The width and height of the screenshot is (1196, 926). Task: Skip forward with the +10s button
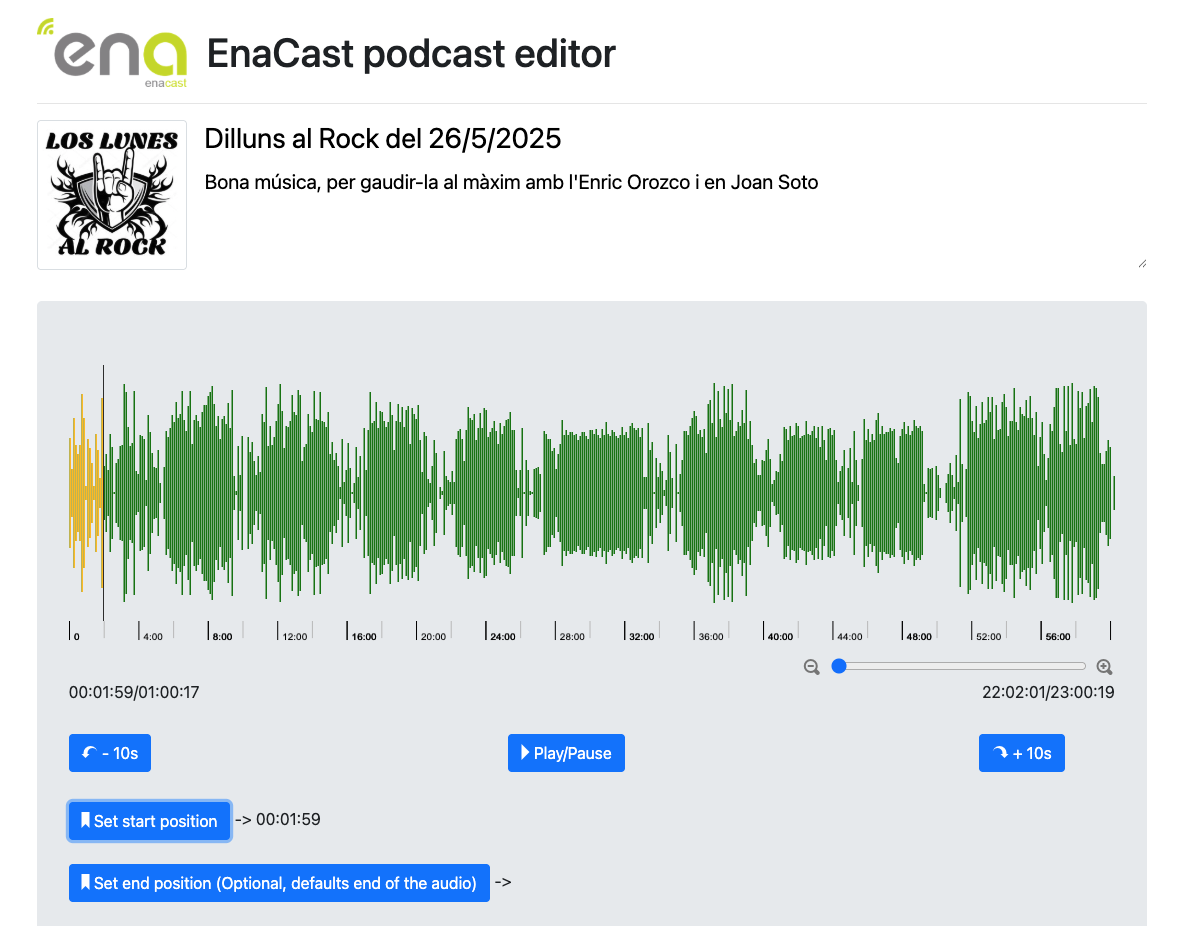point(1021,753)
